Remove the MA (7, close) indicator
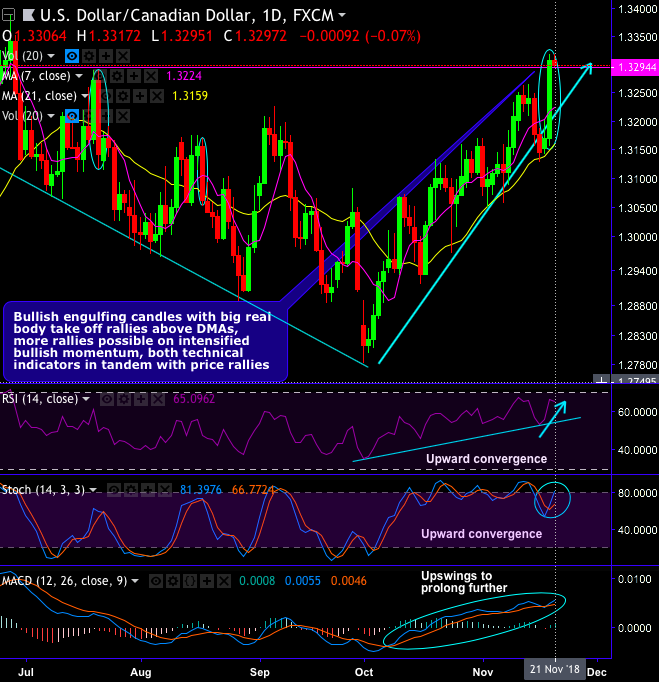 (x=151, y=76)
